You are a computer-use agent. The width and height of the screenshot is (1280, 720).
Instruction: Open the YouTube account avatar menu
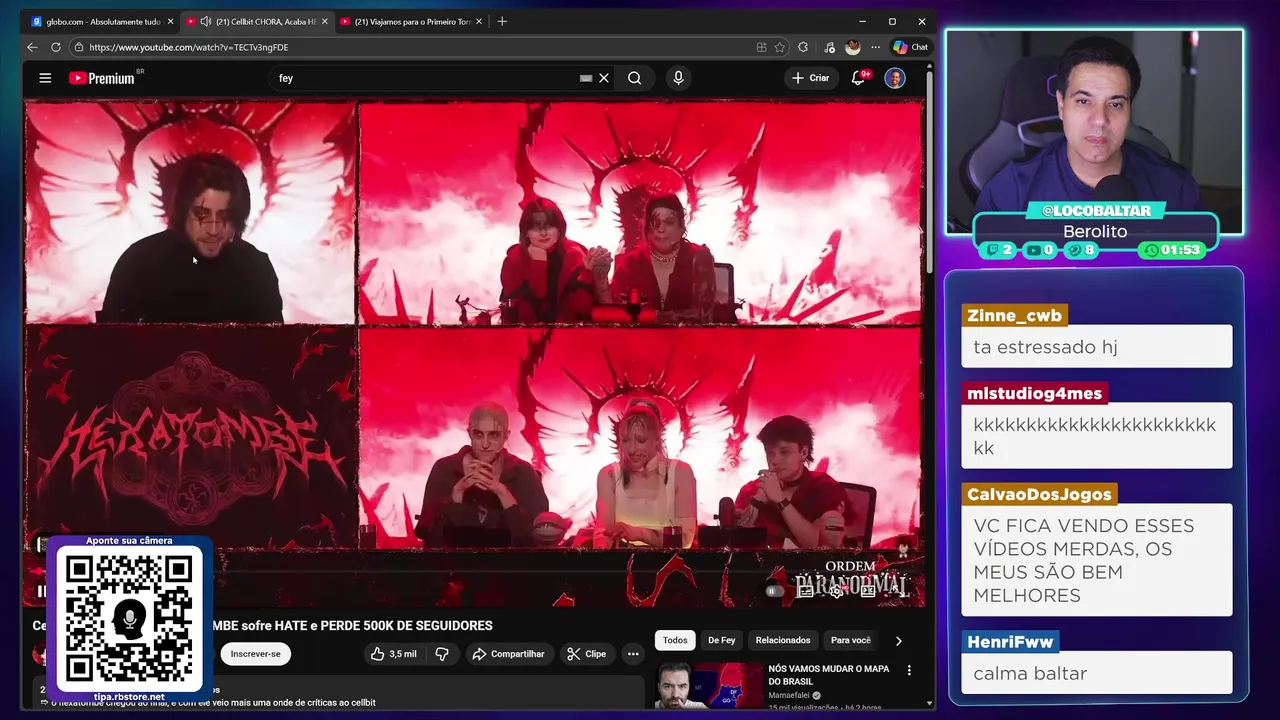point(895,78)
